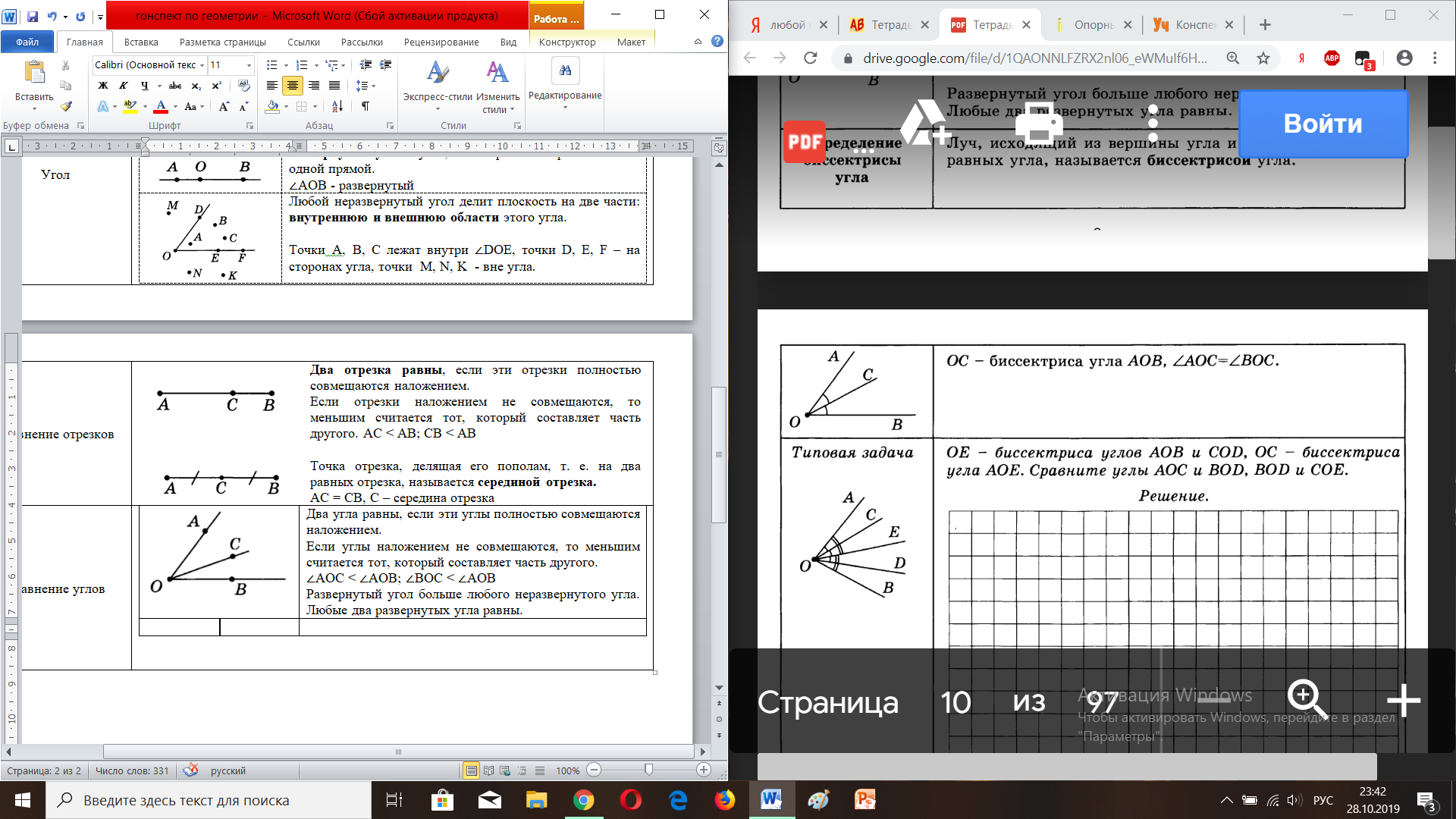Click Word zoom slider handle

click(648, 770)
